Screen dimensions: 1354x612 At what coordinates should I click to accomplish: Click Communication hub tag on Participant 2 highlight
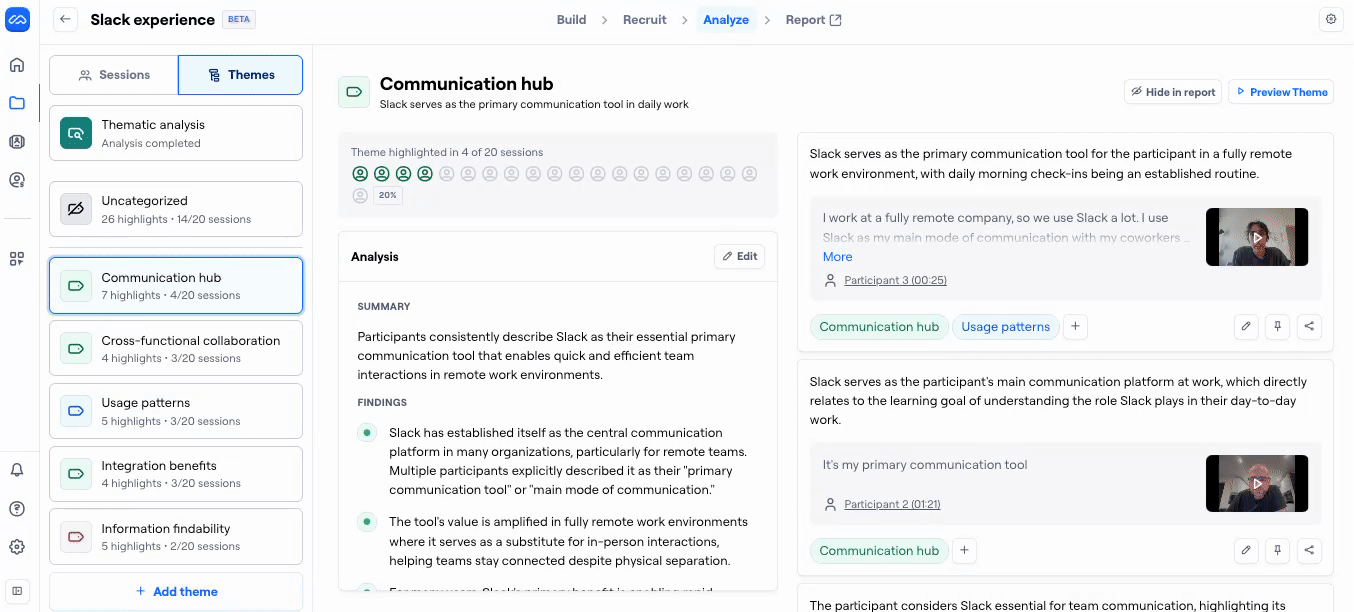pos(879,550)
